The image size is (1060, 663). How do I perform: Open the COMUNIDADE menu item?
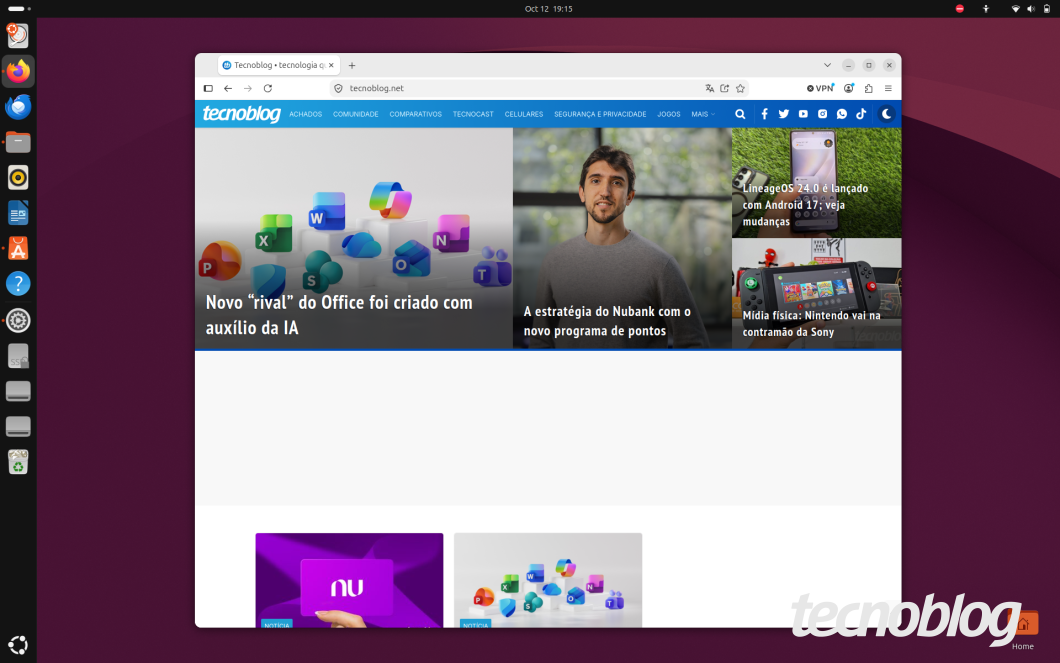click(x=356, y=114)
